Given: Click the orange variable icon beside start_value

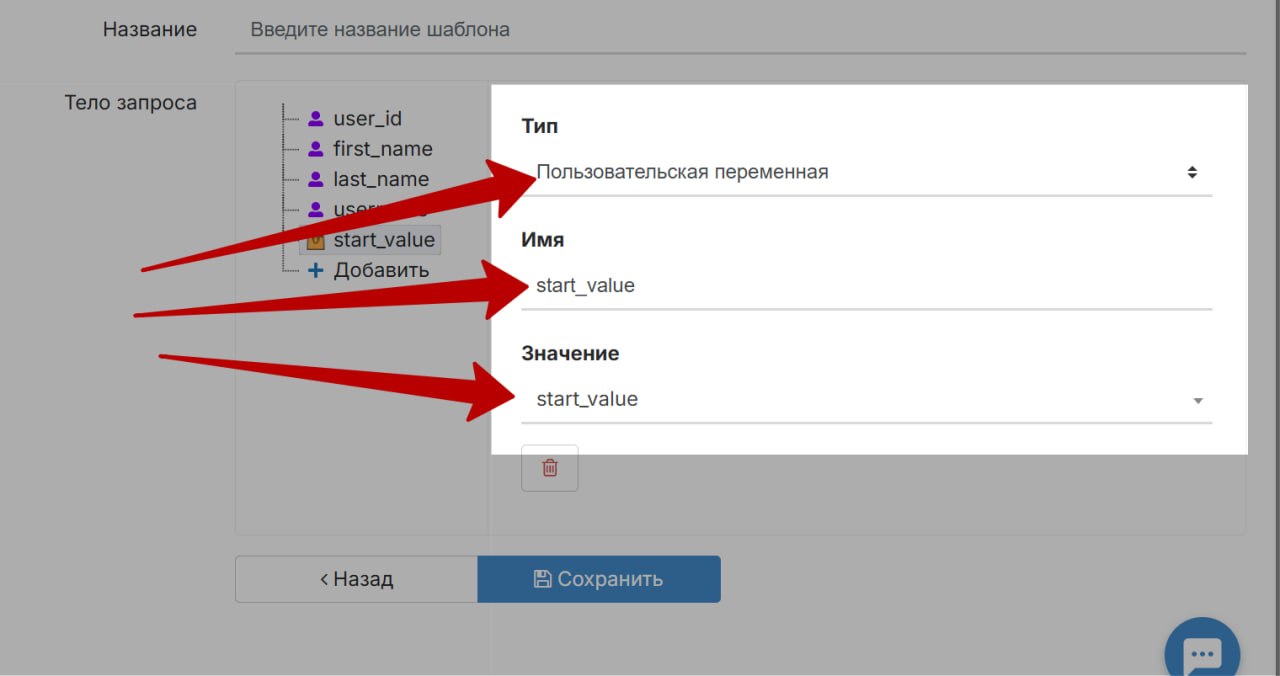Looking at the screenshot, I should pos(315,240).
